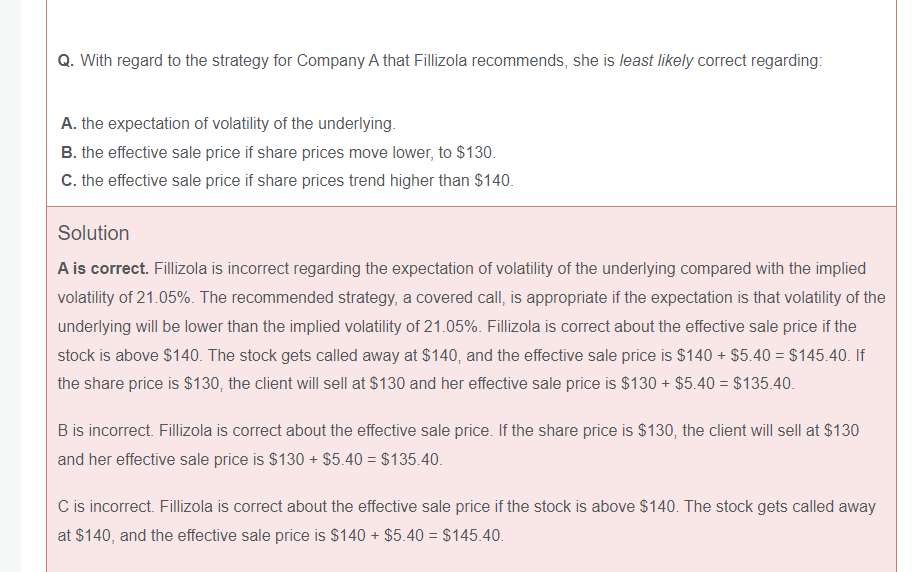Click the 'B is incorrect.' paragraph opening
The height and width of the screenshot is (572, 913).
coord(104,431)
